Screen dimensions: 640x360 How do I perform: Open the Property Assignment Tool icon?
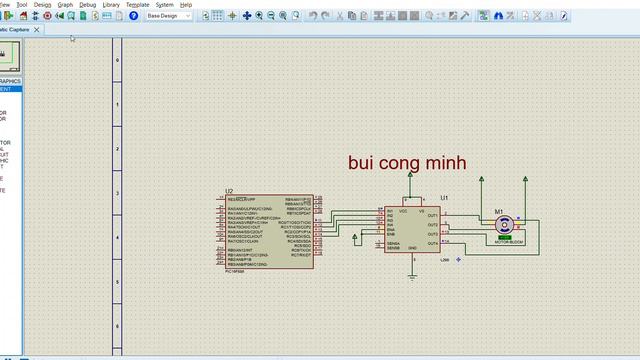[511, 16]
